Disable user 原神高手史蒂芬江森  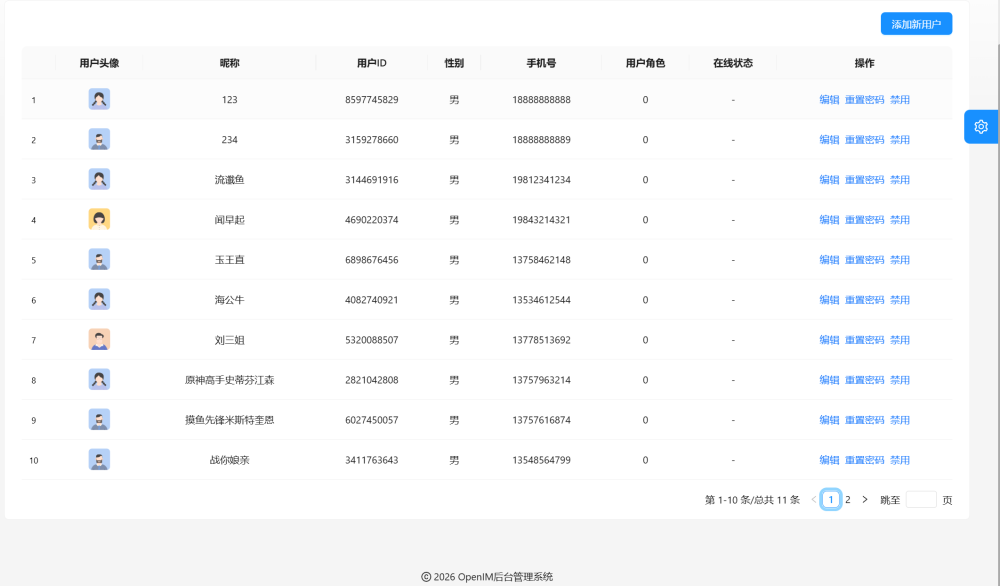900,380
